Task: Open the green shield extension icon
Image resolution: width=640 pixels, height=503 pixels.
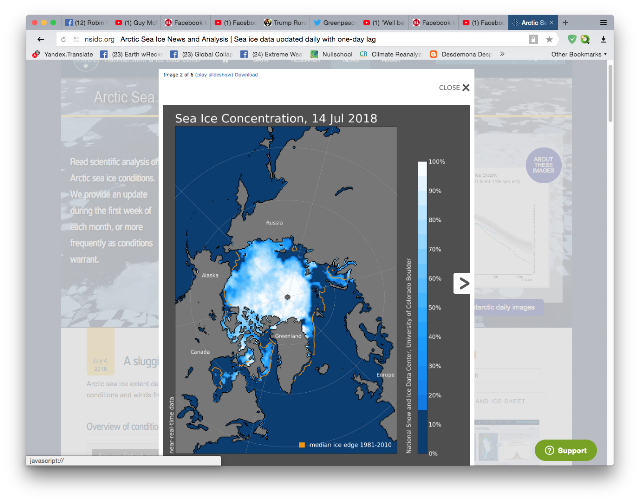Action: (572, 39)
